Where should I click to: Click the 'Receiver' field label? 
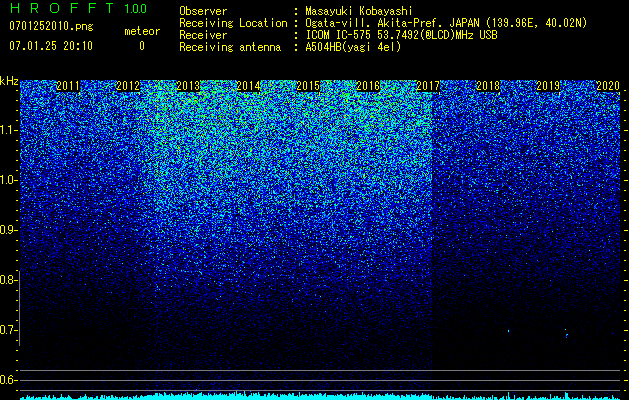pyautogui.click(x=203, y=35)
